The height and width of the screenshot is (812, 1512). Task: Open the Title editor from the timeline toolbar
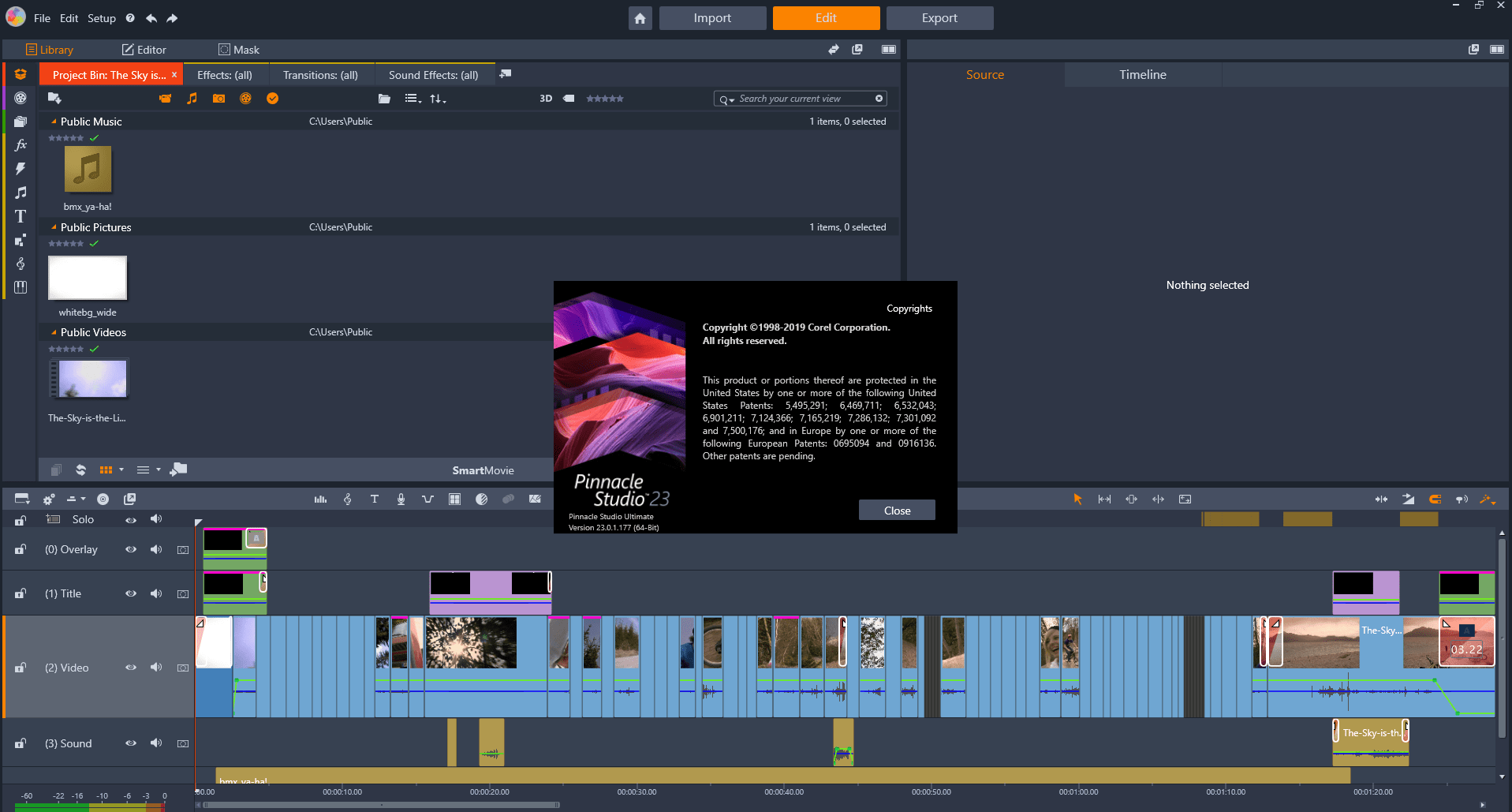point(375,499)
